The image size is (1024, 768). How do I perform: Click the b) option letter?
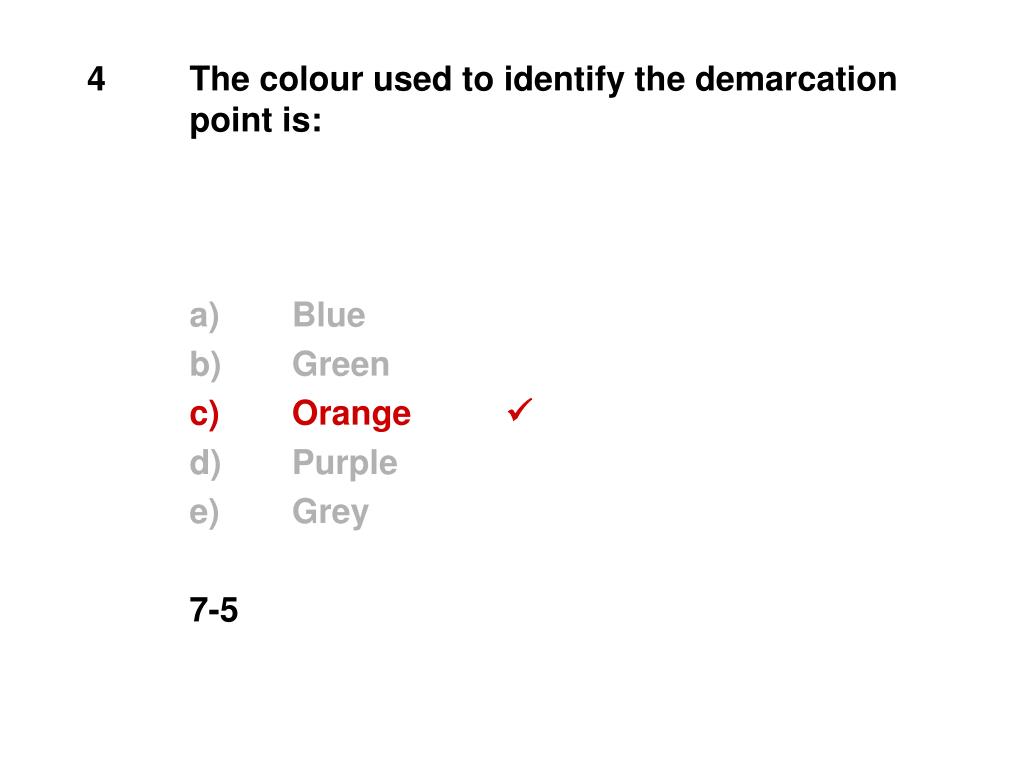205,365
